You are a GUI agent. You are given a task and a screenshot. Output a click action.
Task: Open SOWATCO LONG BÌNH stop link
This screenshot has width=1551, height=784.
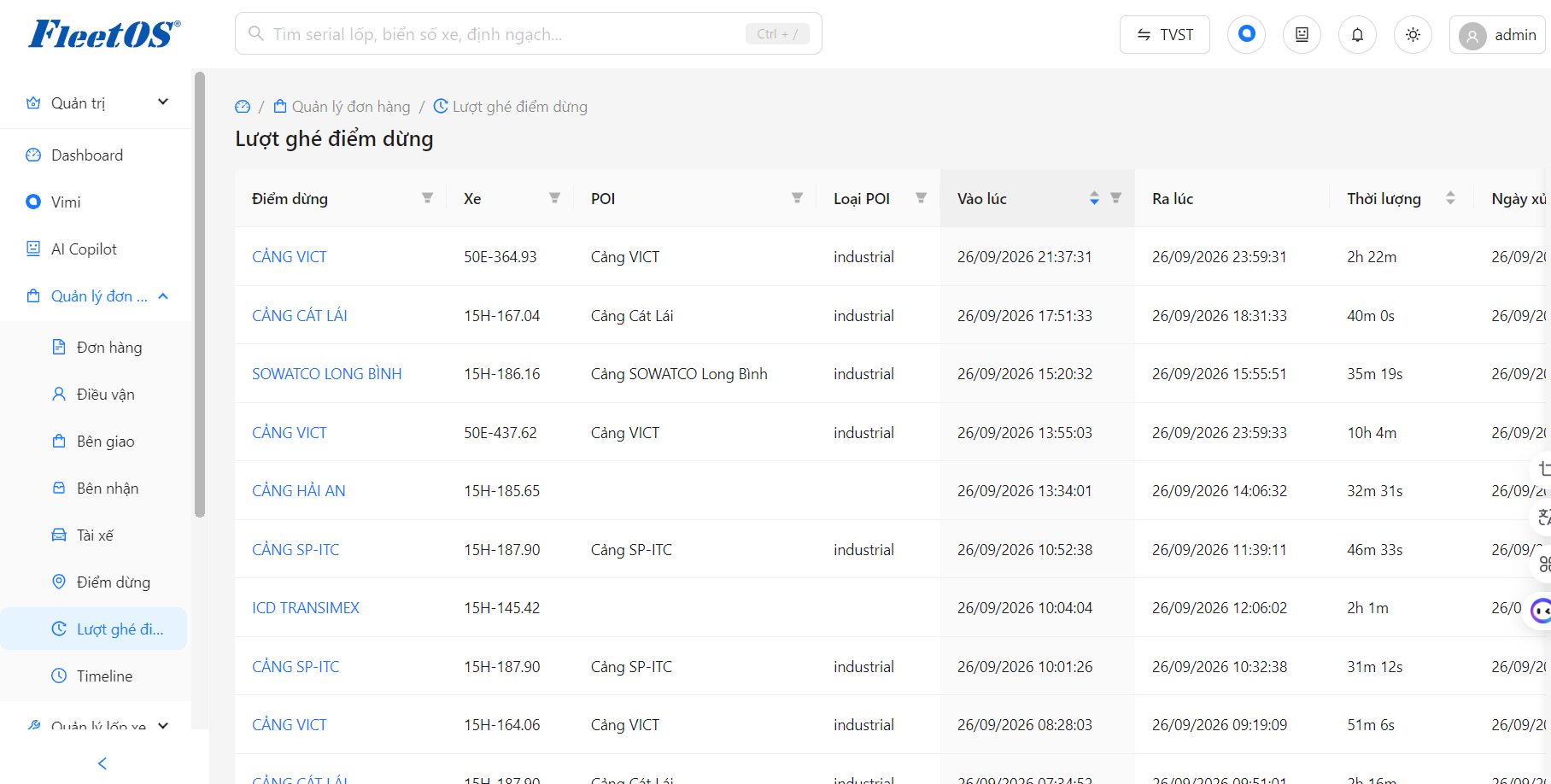click(327, 374)
